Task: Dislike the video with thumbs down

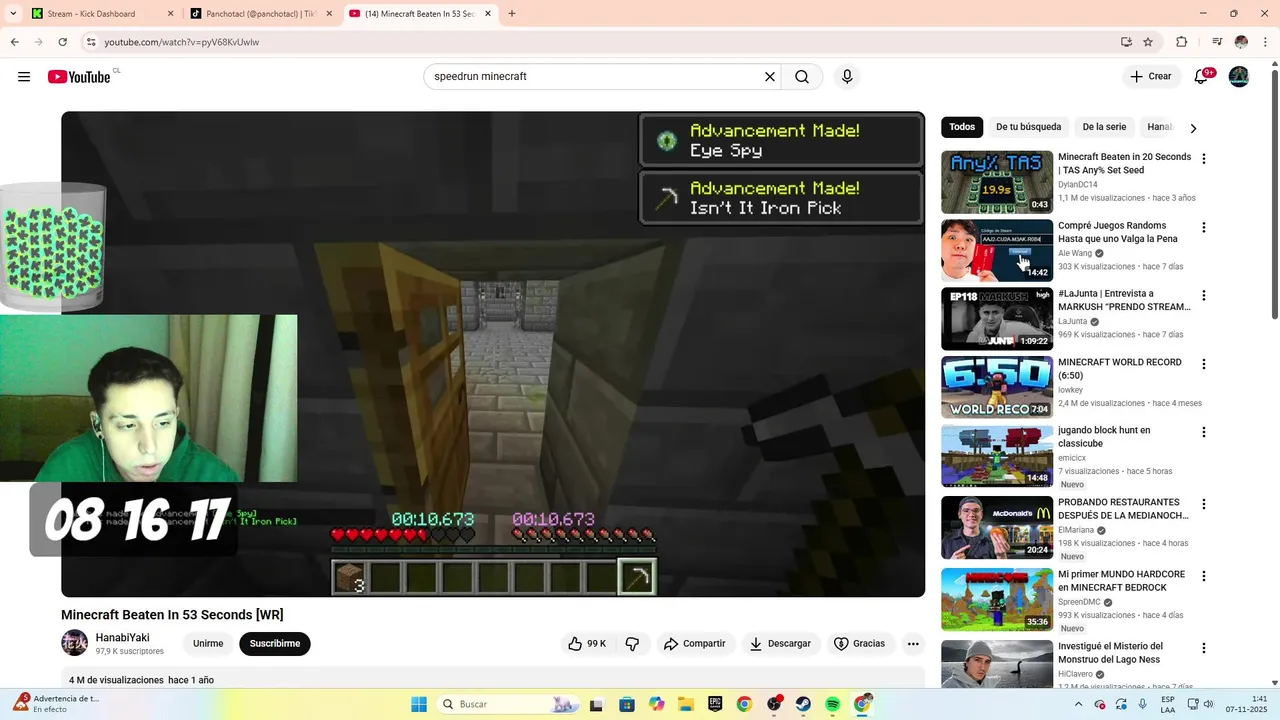Action: pos(632,644)
